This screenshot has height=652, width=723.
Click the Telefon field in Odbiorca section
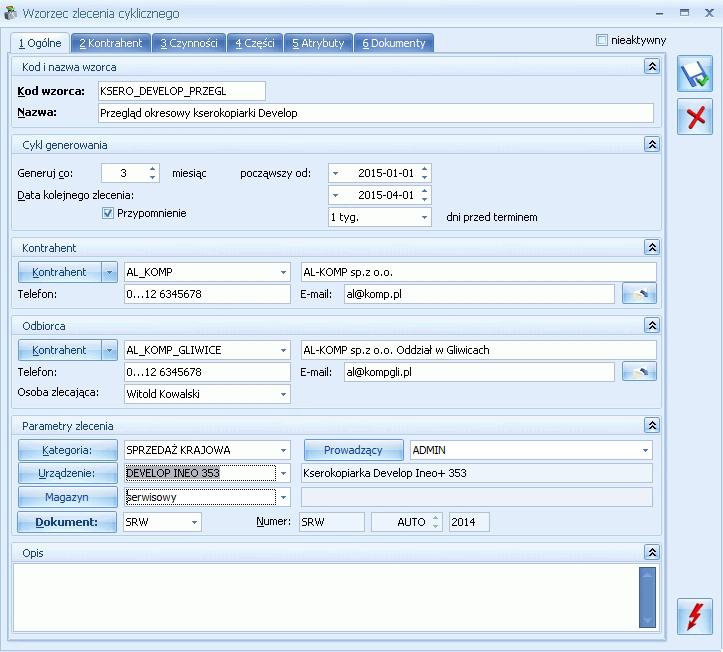tap(207, 372)
